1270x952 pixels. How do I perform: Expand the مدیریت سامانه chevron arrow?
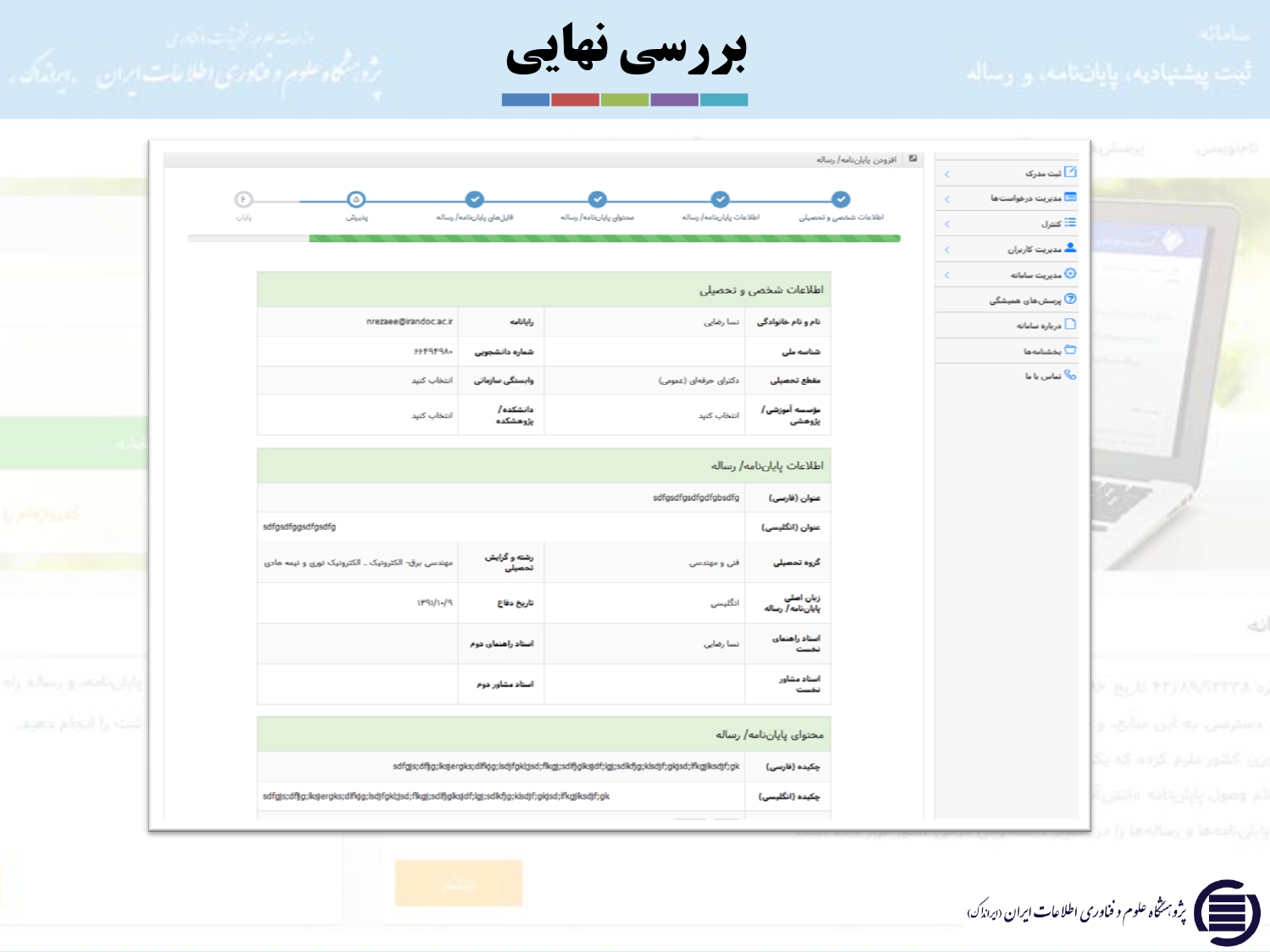click(x=947, y=275)
